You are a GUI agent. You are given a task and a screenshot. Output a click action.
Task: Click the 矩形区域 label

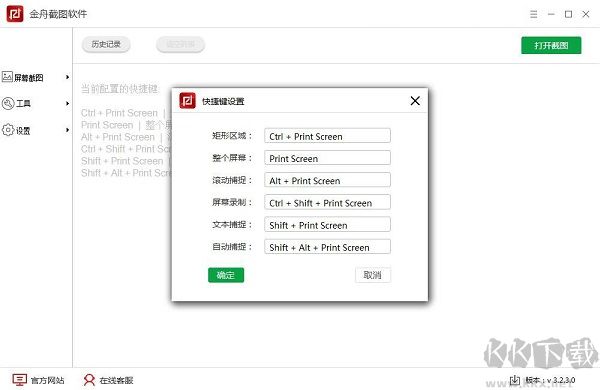tap(232, 135)
